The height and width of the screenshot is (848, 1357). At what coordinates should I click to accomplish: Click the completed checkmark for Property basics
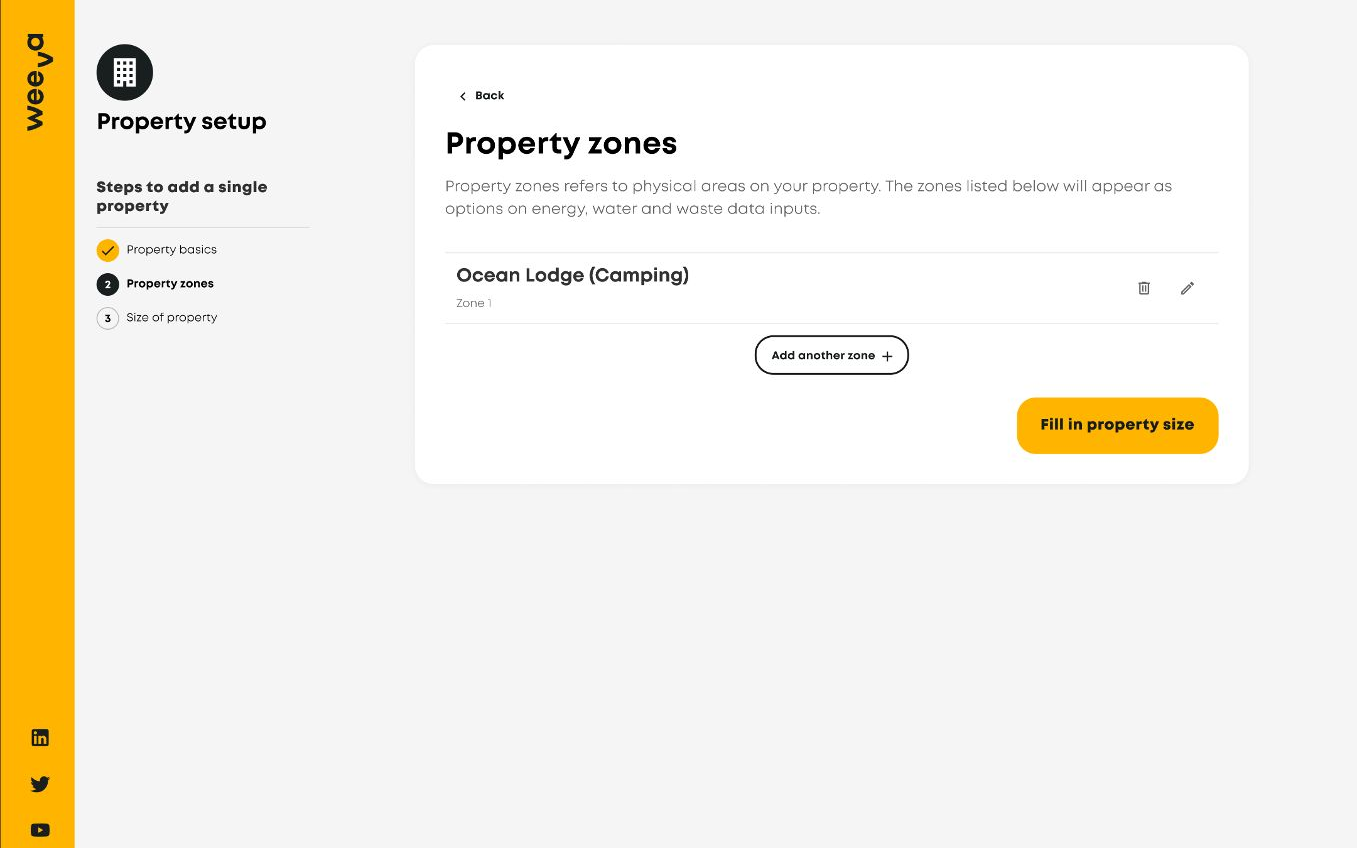108,250
